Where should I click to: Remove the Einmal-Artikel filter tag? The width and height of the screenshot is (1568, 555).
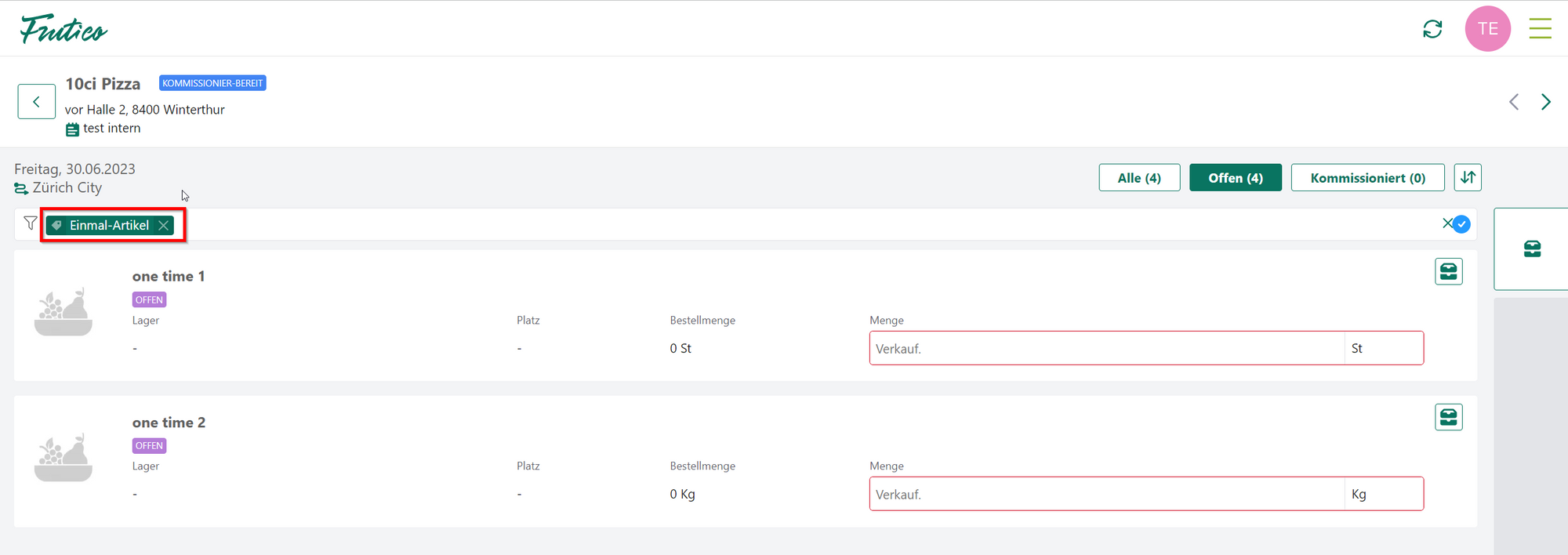click(163, 226)
